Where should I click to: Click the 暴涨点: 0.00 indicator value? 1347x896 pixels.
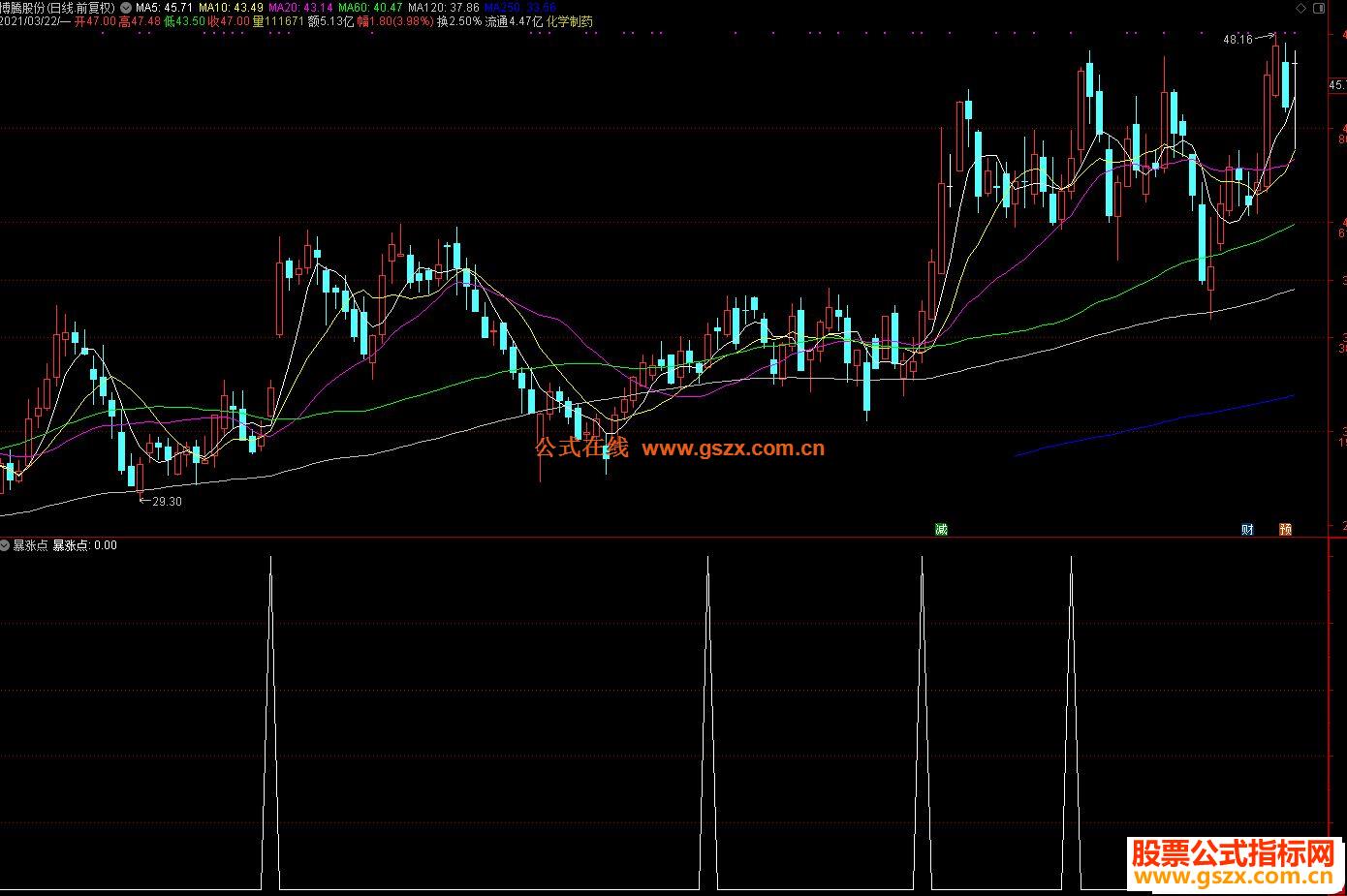[84, 545]
